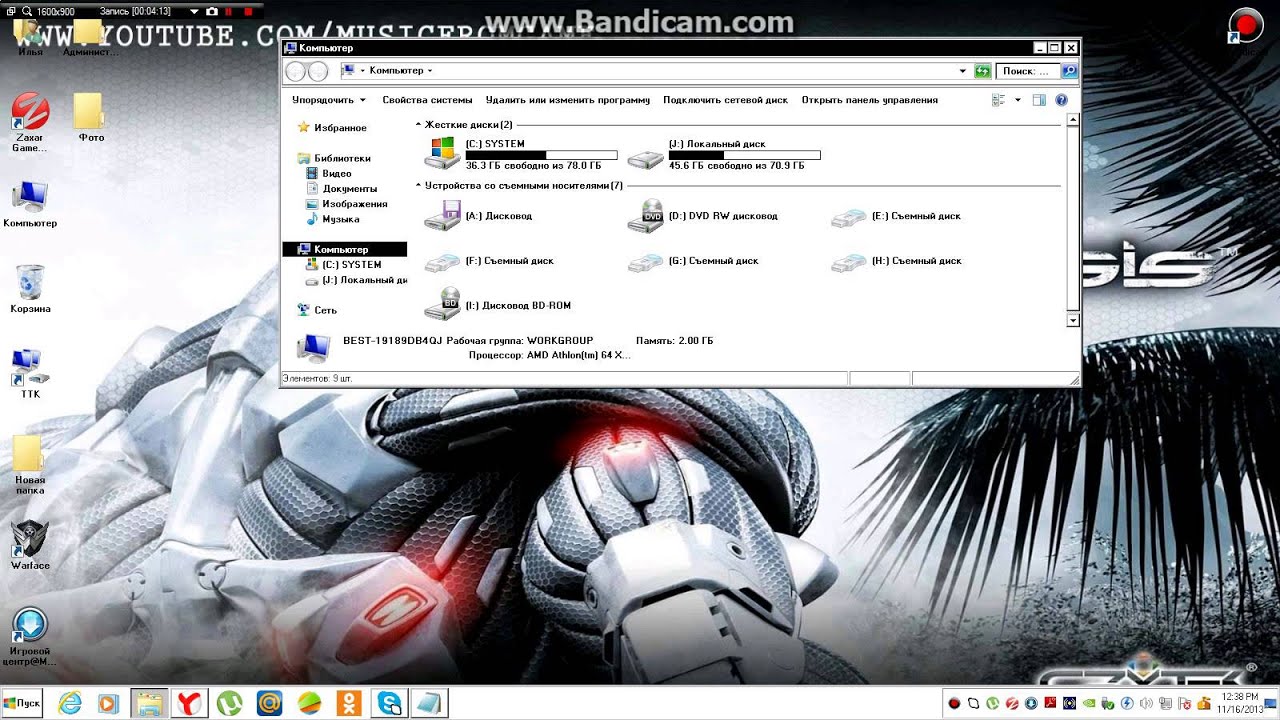Open Музыка library in sidebar
1280x720 pixels.
[341, 219]
